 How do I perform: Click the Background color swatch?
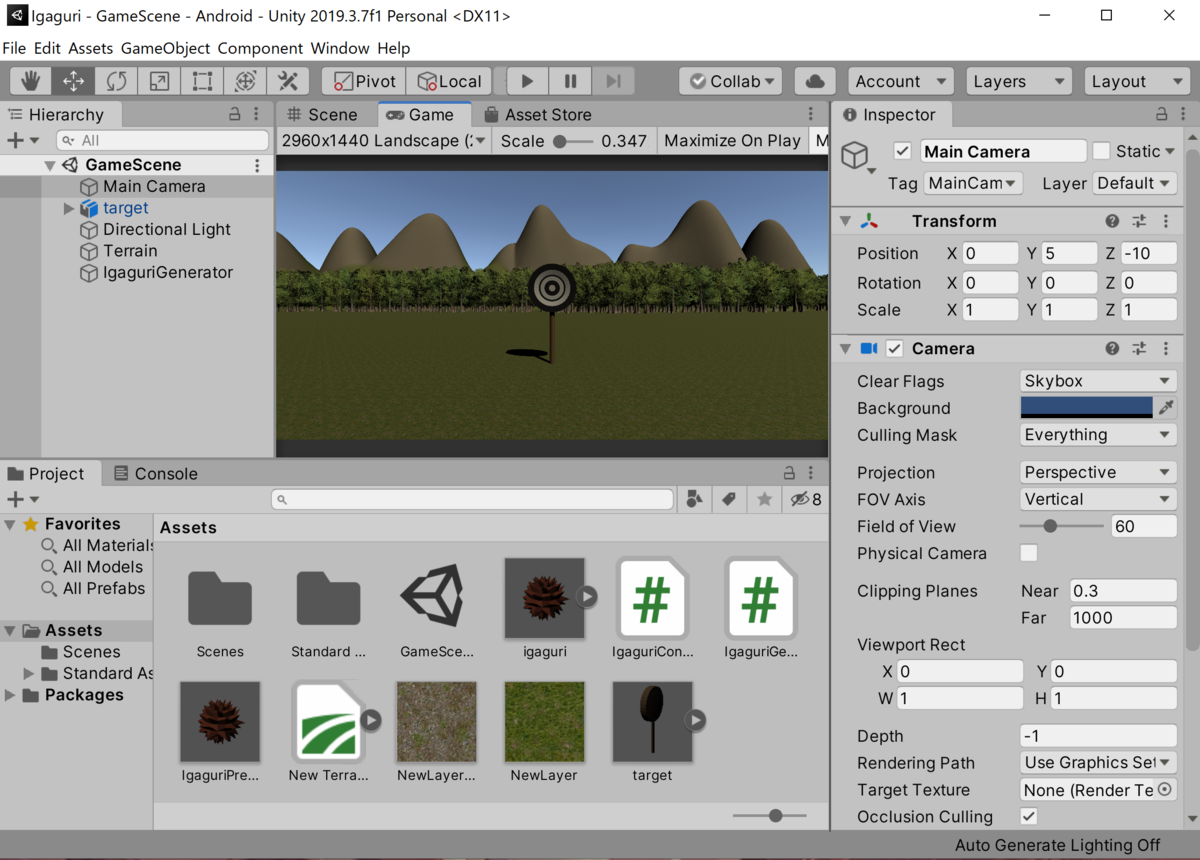point(1086,407)
